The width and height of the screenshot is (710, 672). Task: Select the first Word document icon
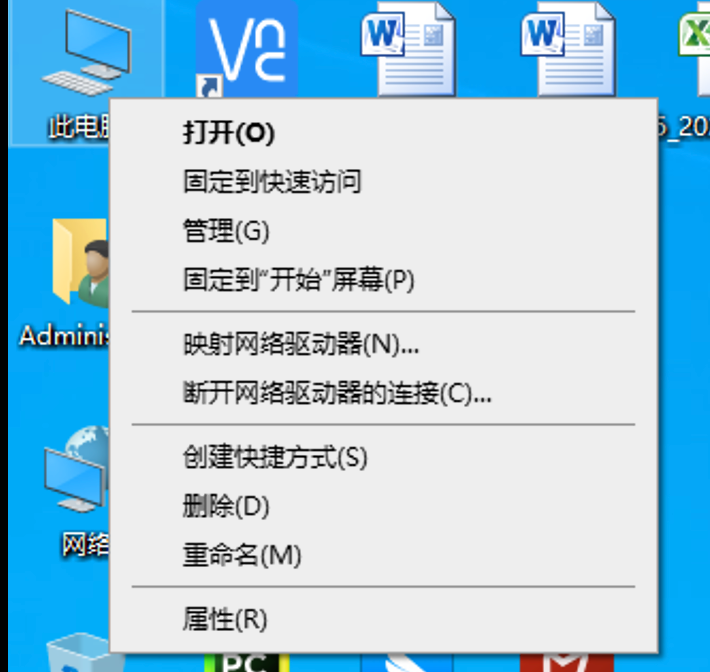click(408, 51)
